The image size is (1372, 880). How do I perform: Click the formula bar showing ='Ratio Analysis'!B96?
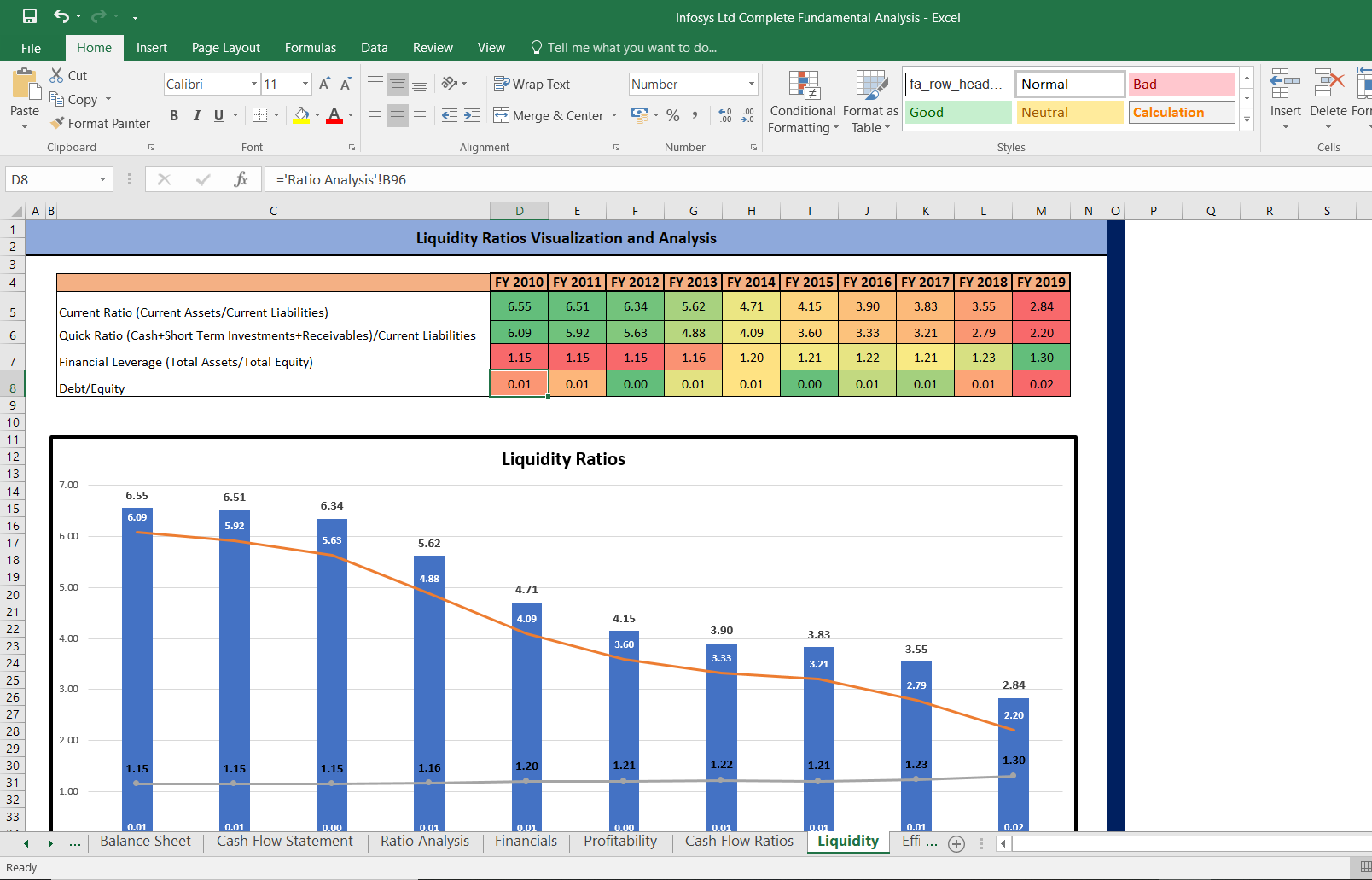click(x=817, y=179)
